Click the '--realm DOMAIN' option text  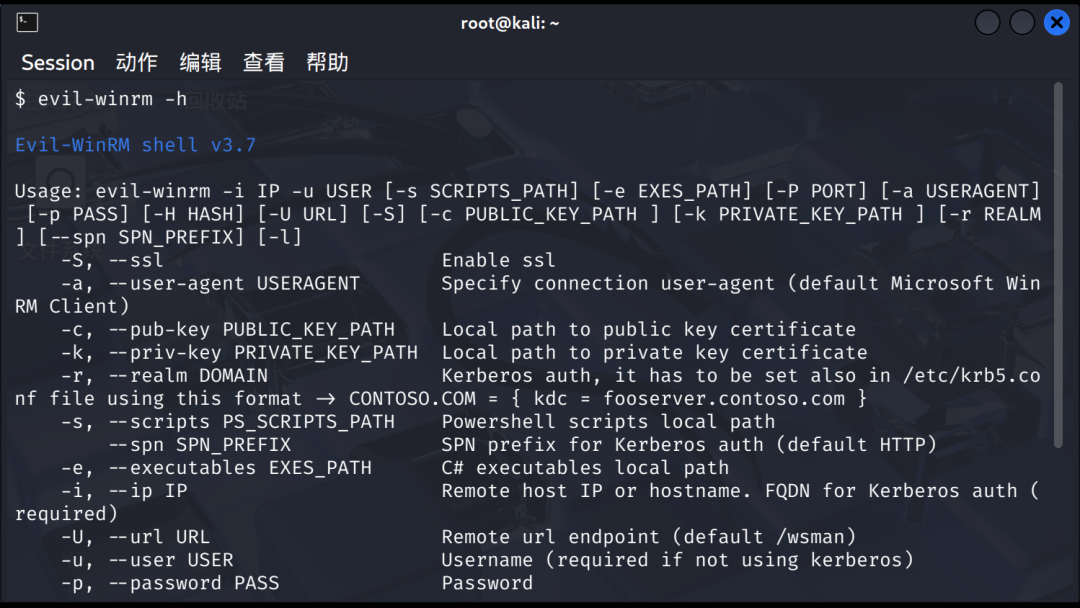[x=188, y=376]
